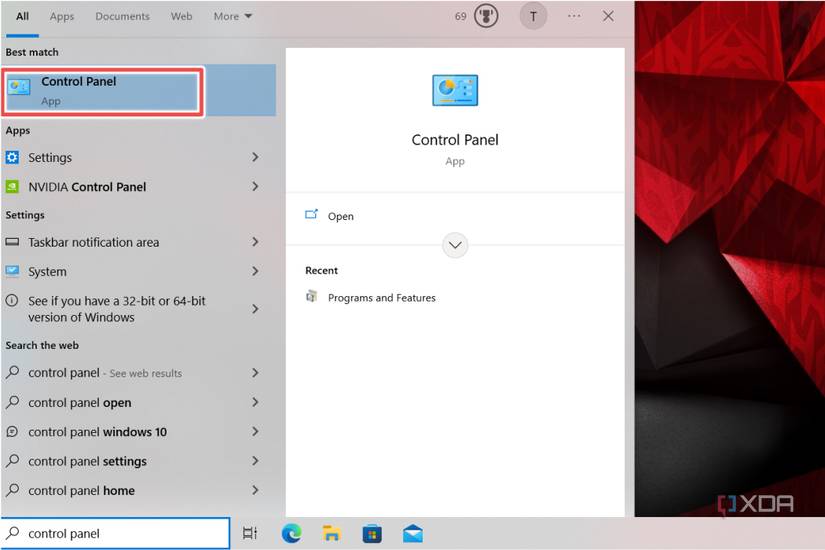Expand the 32-bit or 64-bit result arrow
Screen dimensions: 825x550
pos(255,309)
